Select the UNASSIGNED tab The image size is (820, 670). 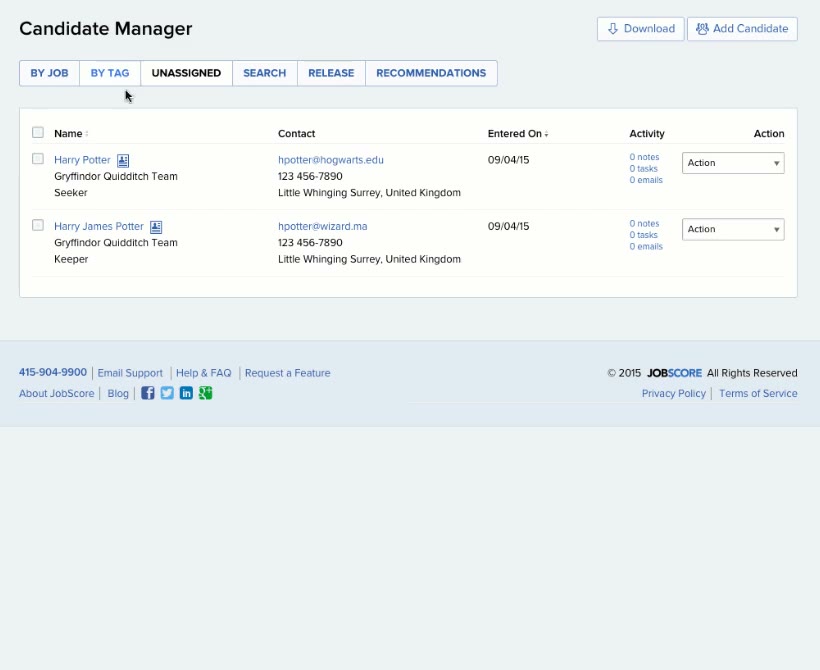186,73
